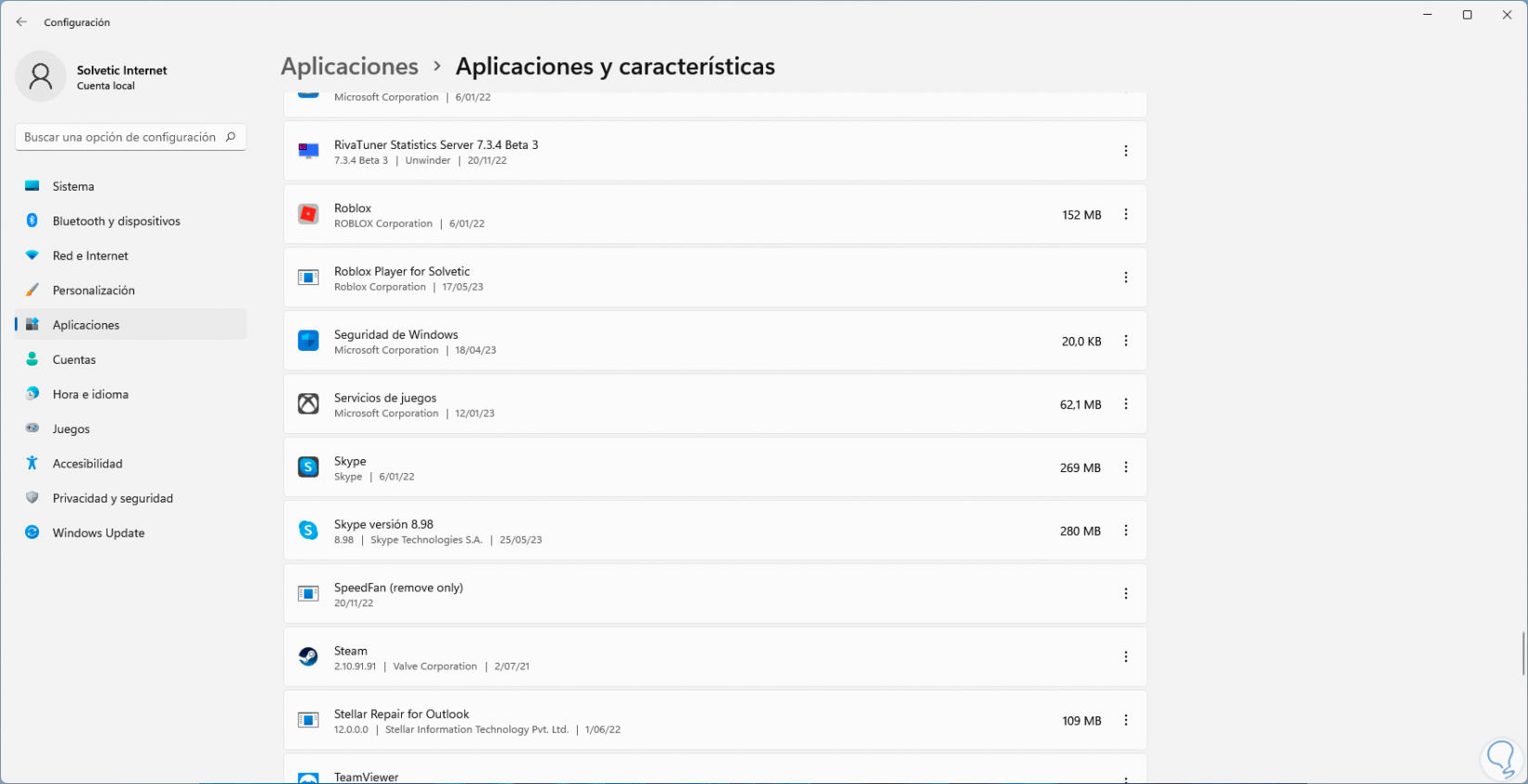Select Bluetooth y dispositivos in sidebar
Viewport: 1528px width, 784px height.
click(116, 221)
